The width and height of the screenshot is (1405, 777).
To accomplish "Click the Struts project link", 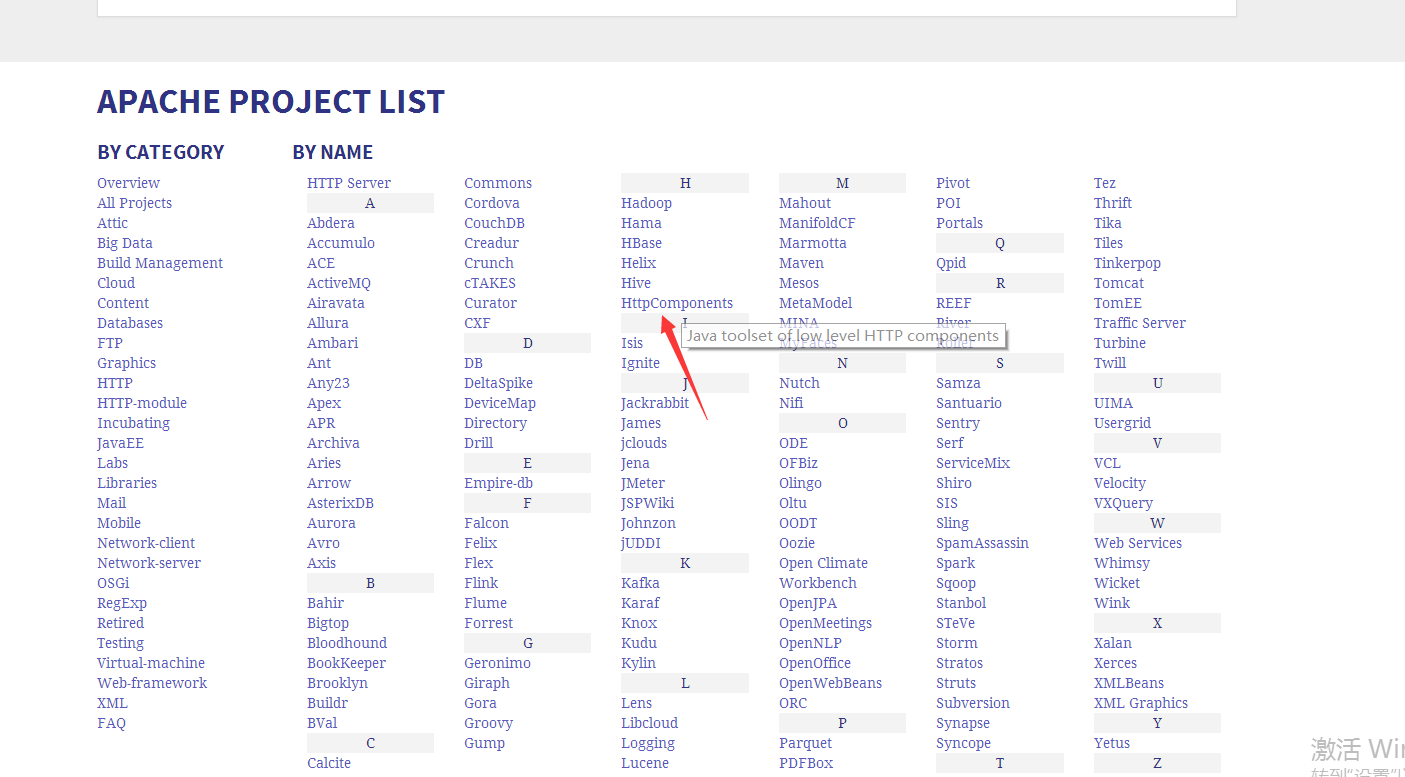I will (956, 683).
